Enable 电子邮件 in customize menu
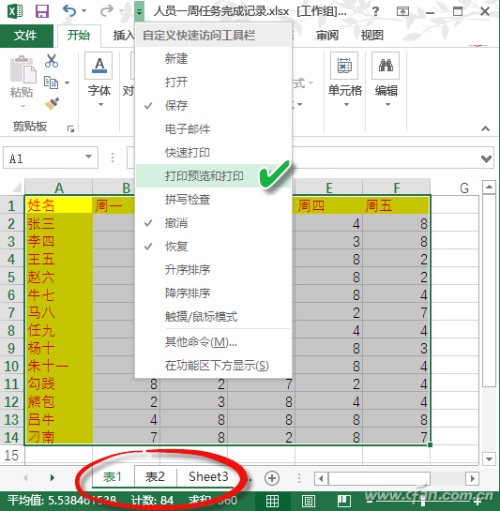This screenshot has height=511, width=500. 213,129
